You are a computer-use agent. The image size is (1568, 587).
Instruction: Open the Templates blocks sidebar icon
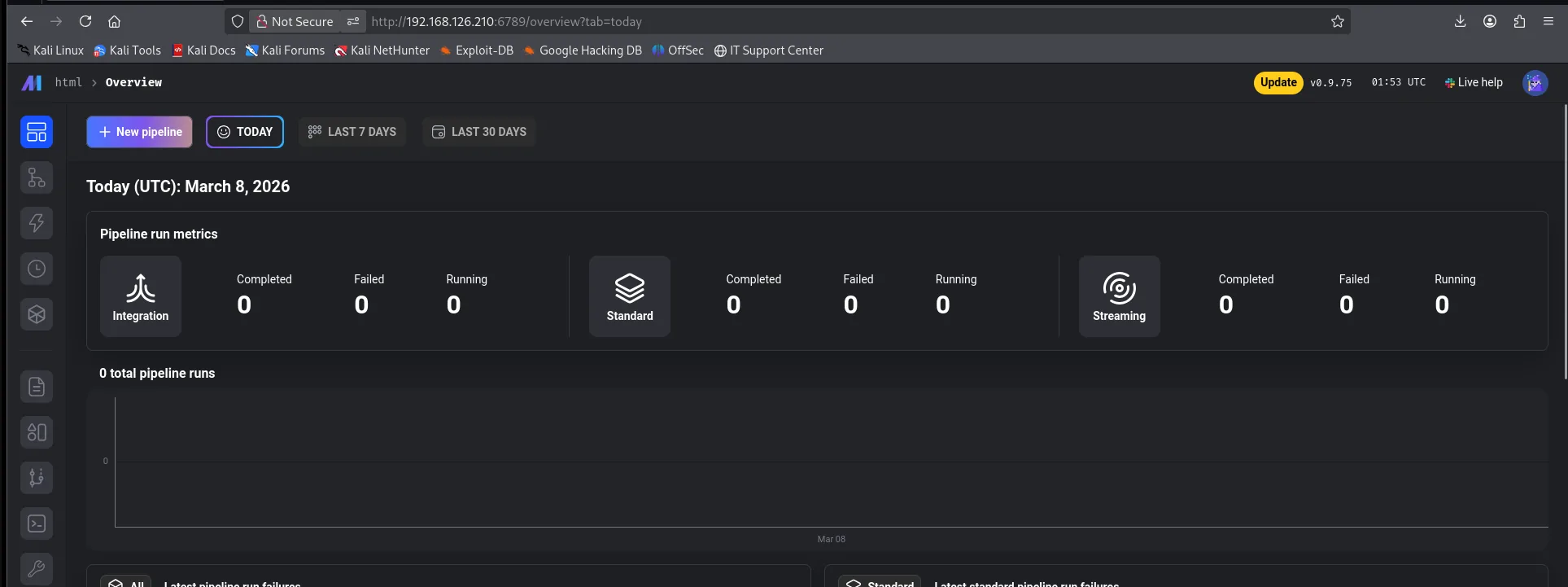click(x=37, y=432)
